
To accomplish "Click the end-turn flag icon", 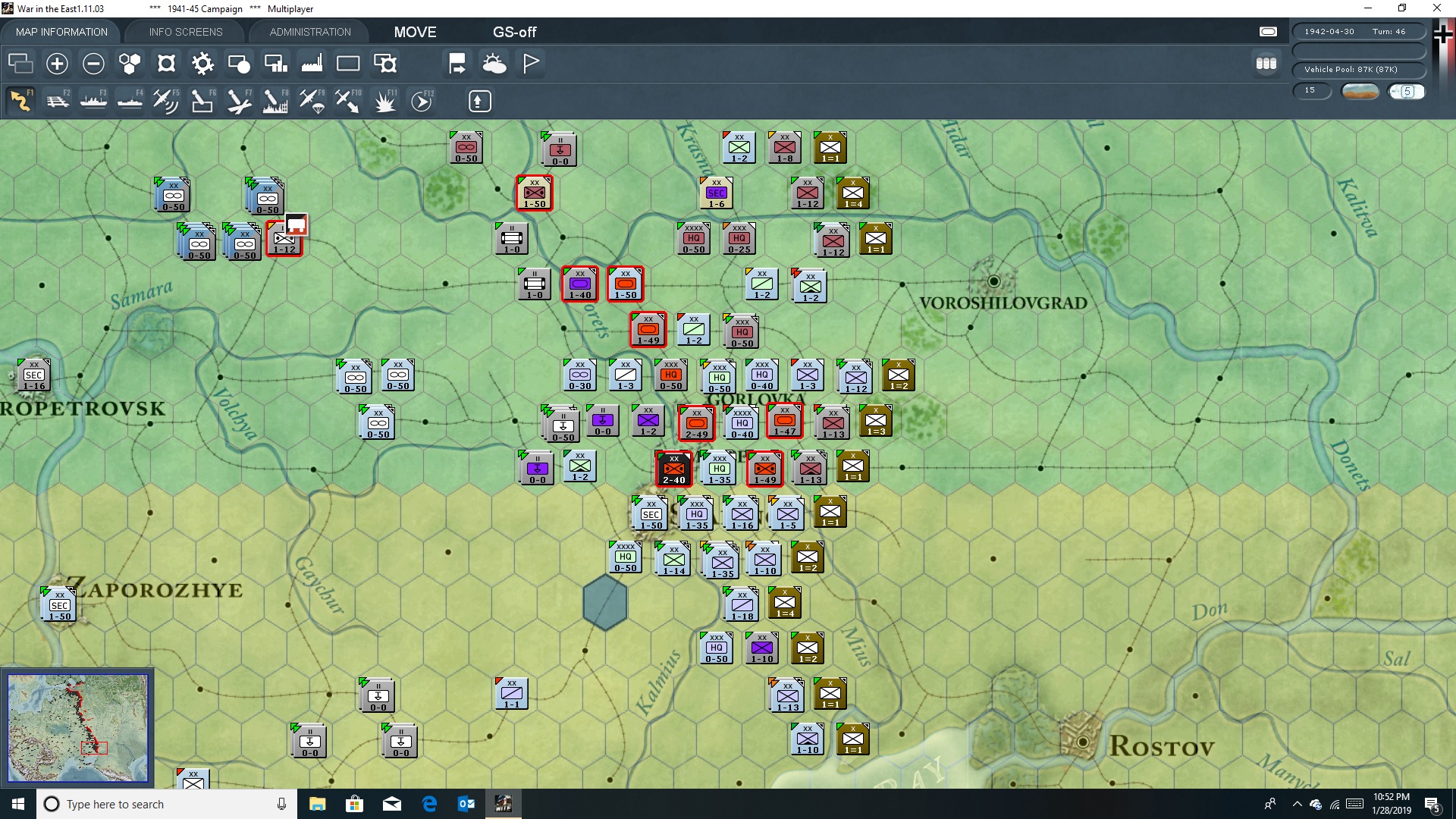I will [x=530, y=64].
